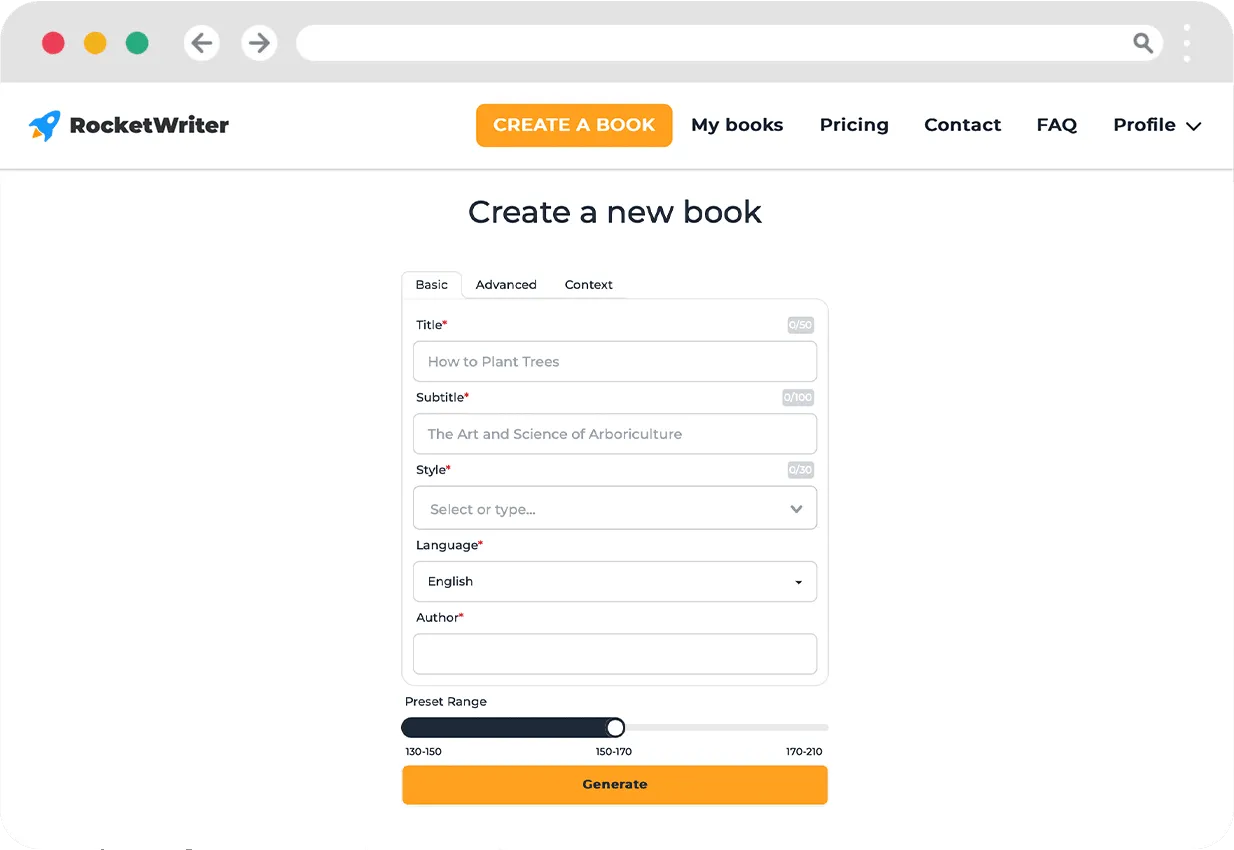Click the RocketWriter rocket logo icon
This screenshot has width=1234, height=850.
point(45,125)
